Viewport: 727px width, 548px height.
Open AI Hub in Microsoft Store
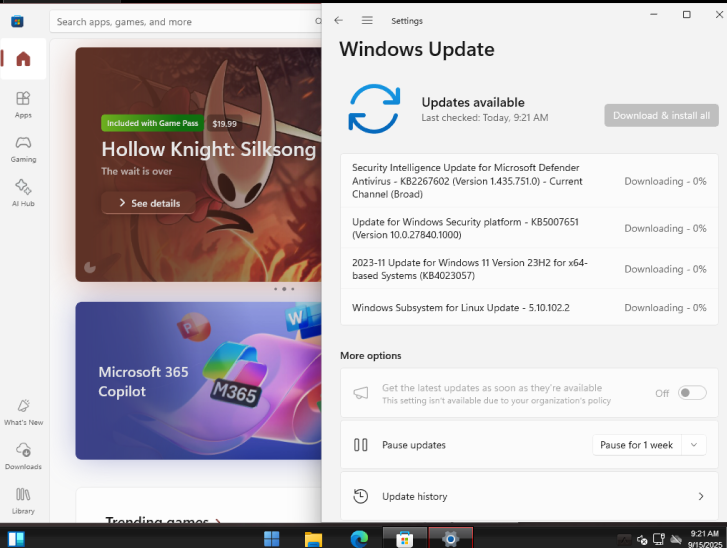click(23, 193)
